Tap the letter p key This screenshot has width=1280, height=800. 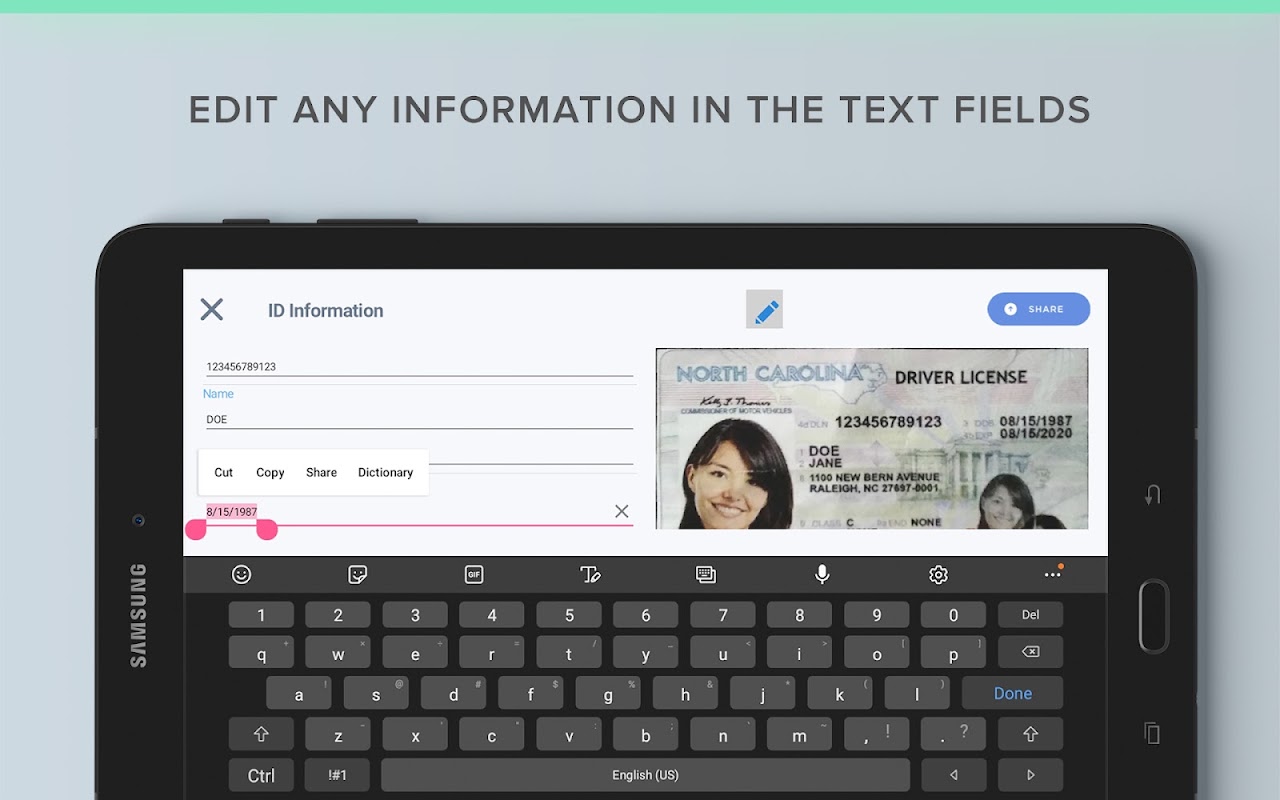(x=953, y=652)
